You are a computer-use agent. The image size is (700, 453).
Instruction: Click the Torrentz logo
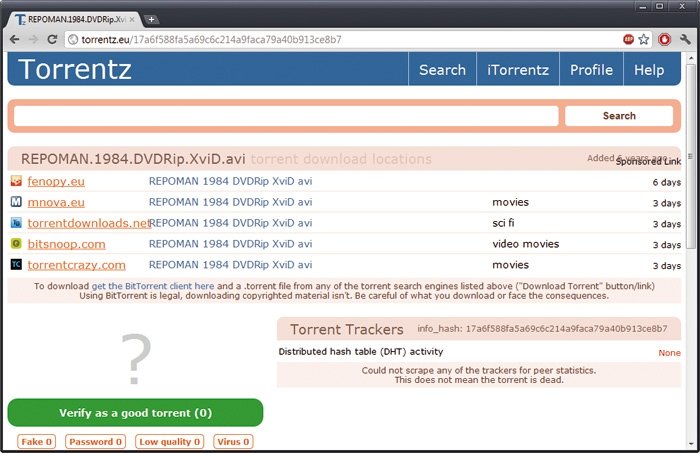(x=75, y=69)
